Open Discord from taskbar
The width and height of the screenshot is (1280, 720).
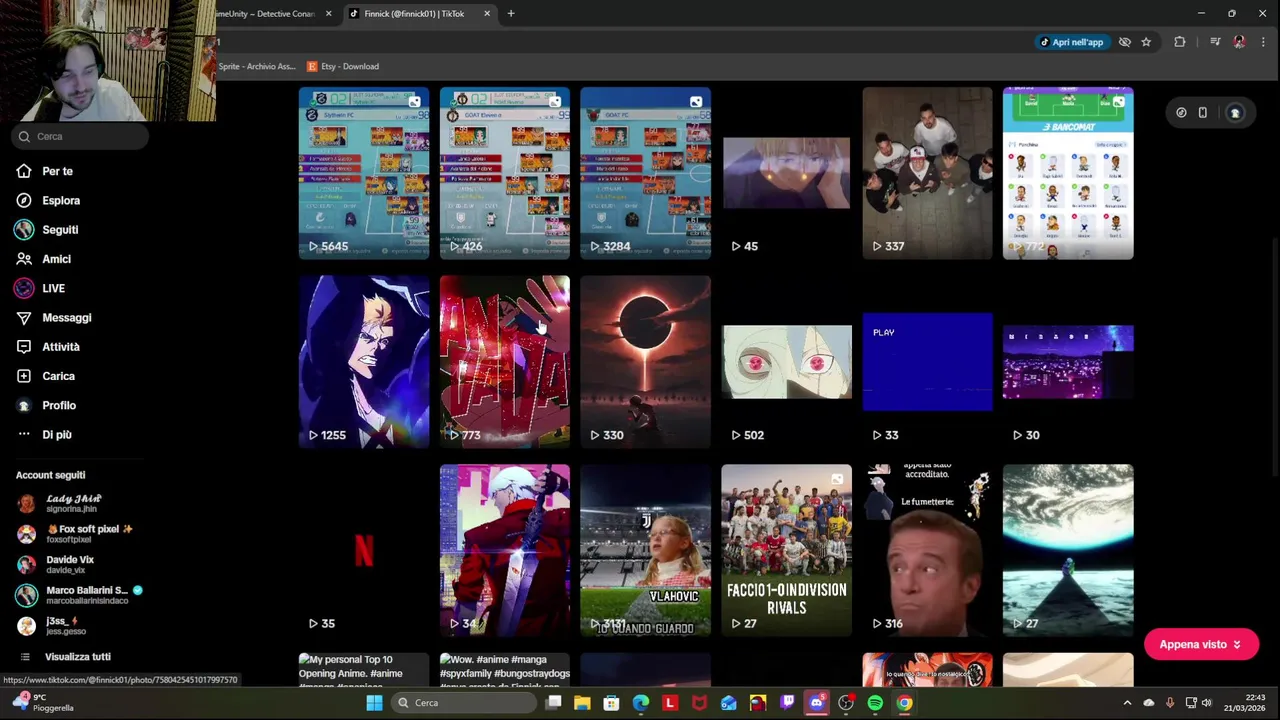816,703
